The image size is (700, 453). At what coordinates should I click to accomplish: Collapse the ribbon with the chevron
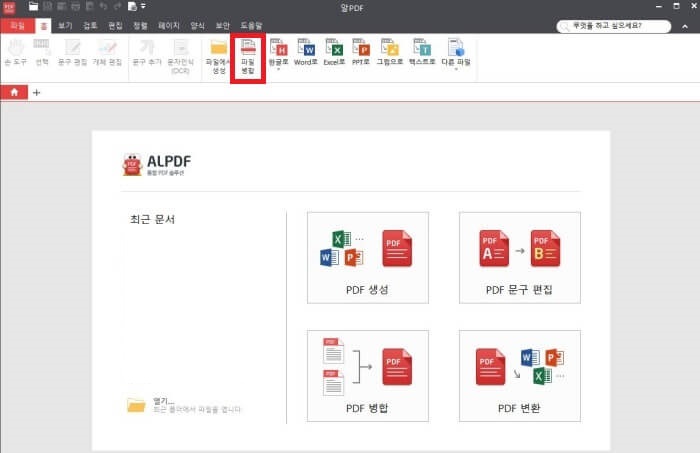(x=685, y=27)
